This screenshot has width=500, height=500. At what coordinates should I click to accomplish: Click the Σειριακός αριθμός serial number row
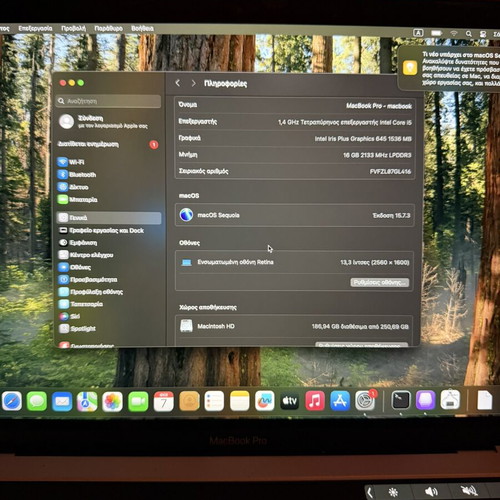click(295, 171)
